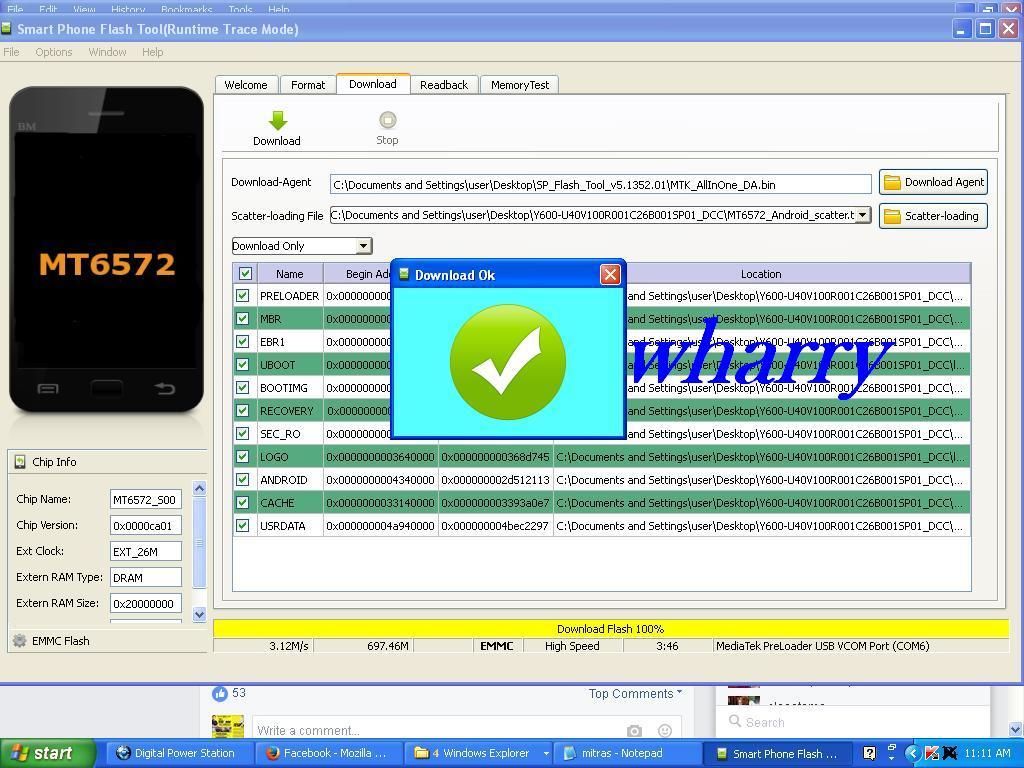1024x768 pixels.
Task: Expand the Scatter-loading File dropdown
Action: tap(862, 215)
